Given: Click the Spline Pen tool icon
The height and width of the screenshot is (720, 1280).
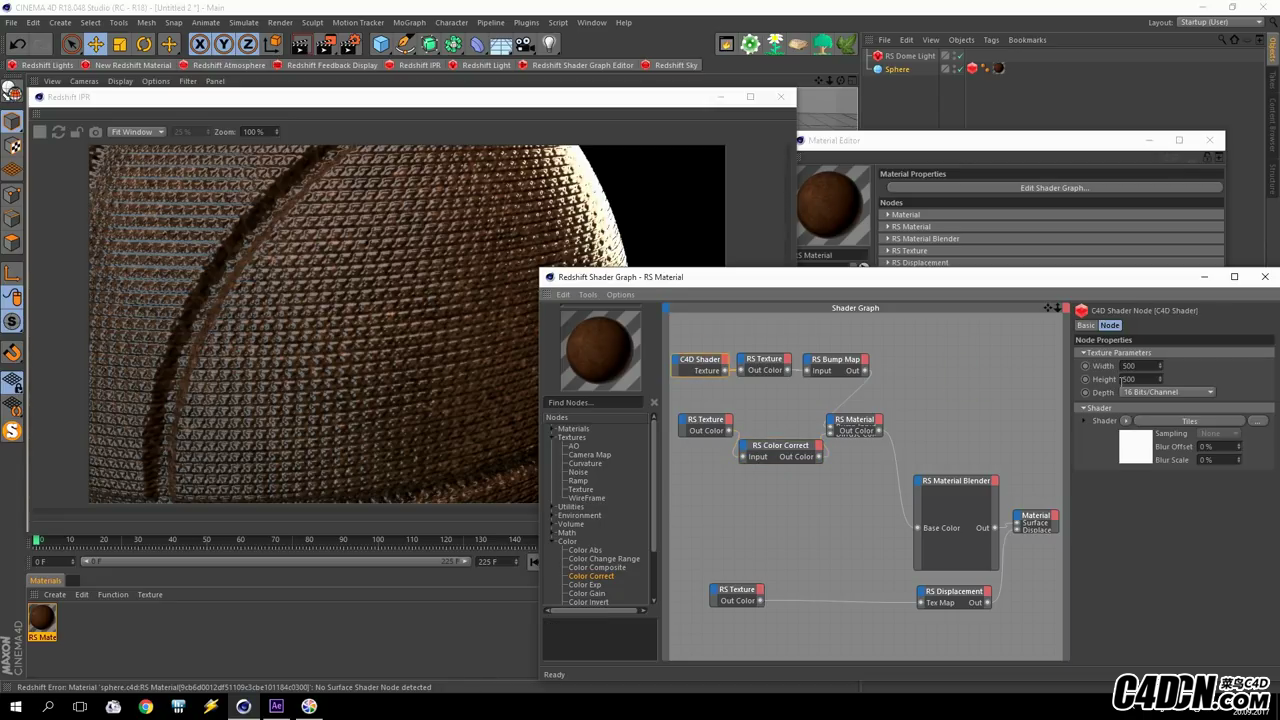Looking at the screenshot, I should tap(405, 44).
